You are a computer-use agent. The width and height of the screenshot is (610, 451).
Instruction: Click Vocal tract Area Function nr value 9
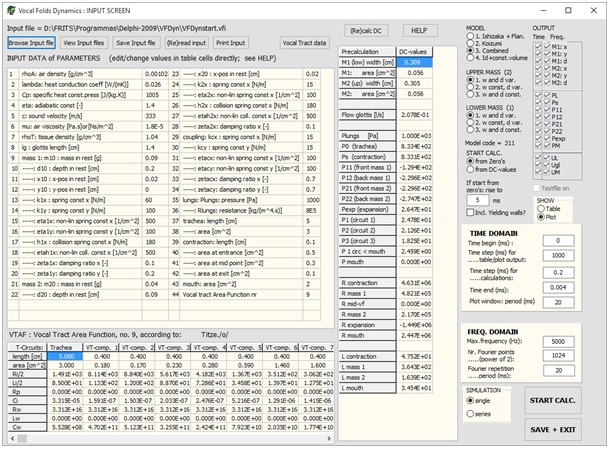tap(312, 295)
